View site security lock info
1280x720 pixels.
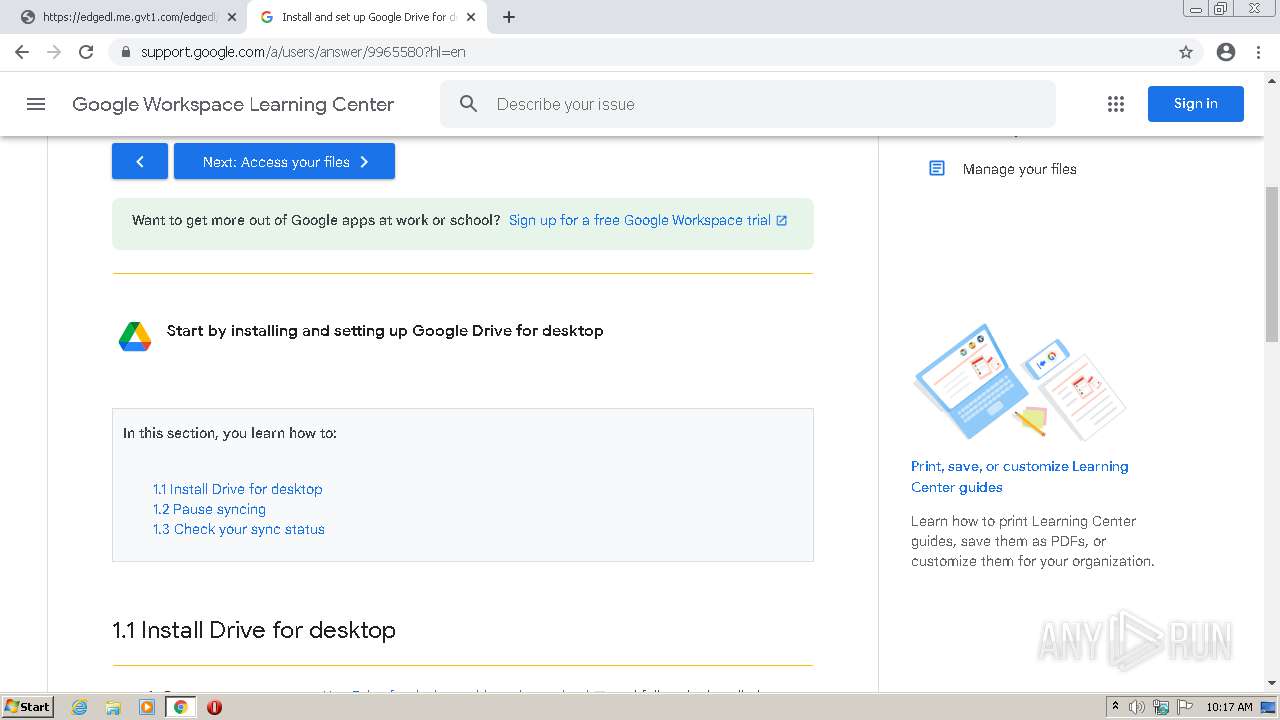(125, 52)
